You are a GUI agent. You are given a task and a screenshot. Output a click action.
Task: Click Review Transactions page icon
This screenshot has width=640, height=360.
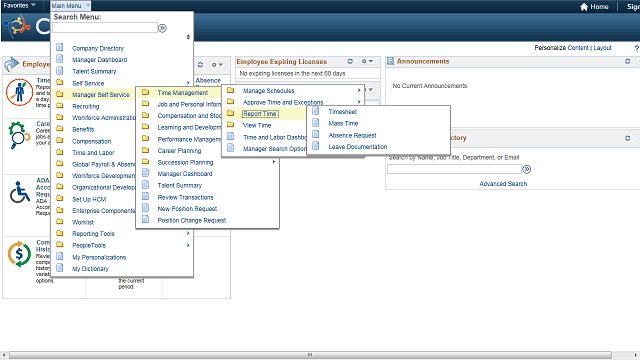click(145, 197)
